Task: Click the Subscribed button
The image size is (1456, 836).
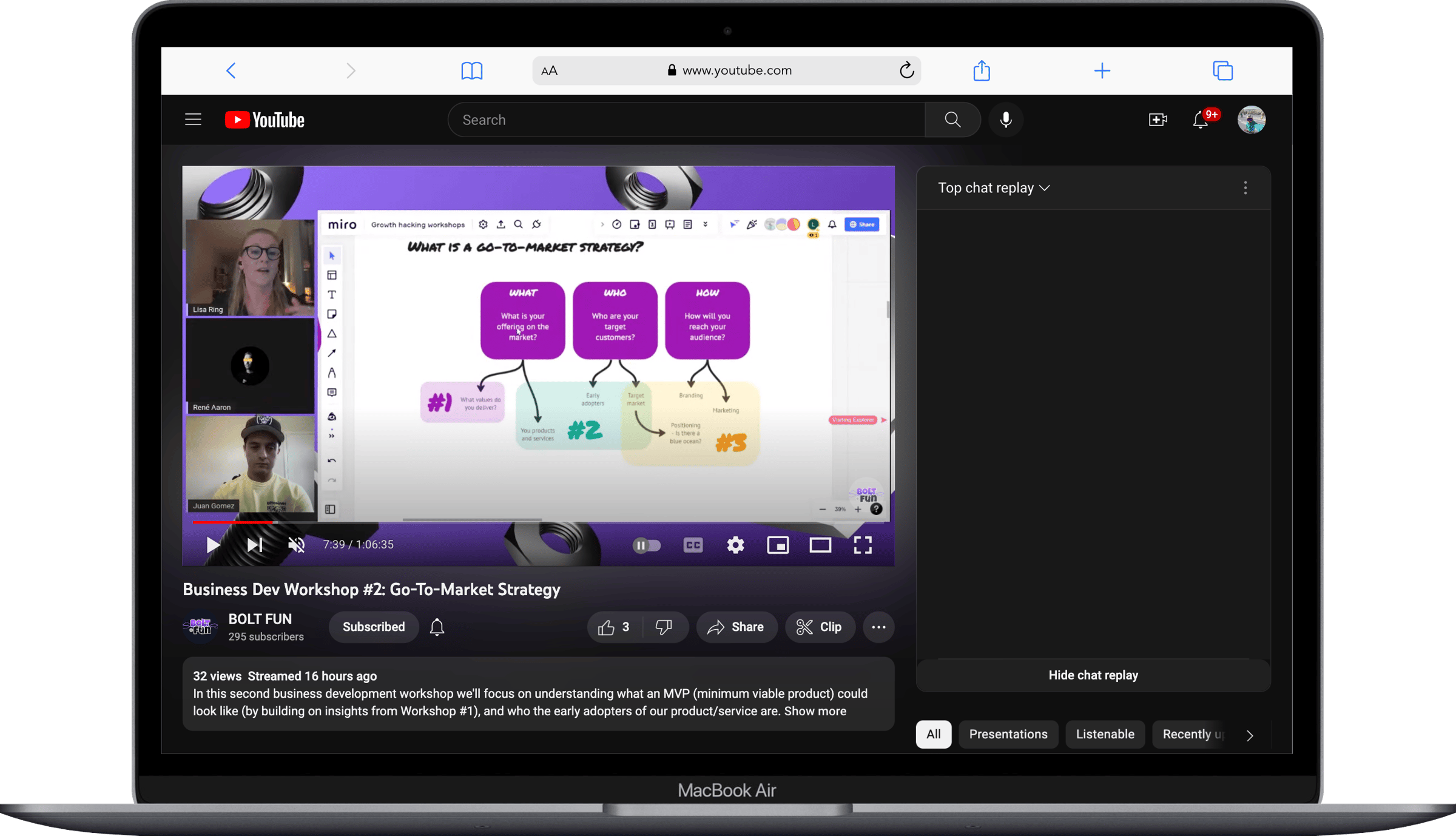Action: (373, 627)
